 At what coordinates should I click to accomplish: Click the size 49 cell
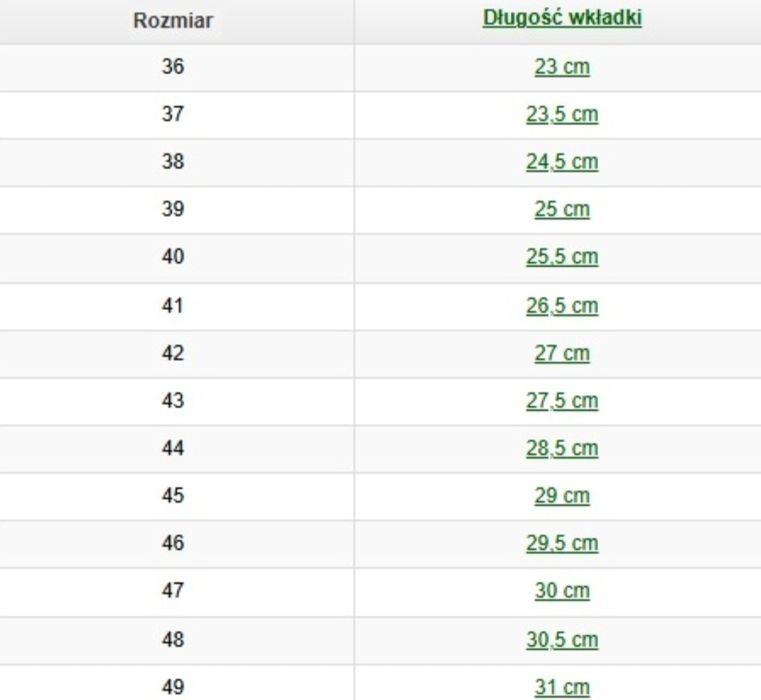coord(172,687)
